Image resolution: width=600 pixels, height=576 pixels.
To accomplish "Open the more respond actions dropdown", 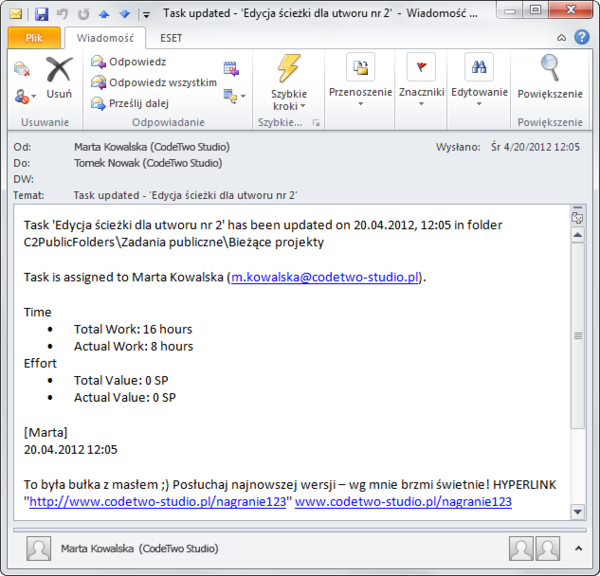I will 234,96.
